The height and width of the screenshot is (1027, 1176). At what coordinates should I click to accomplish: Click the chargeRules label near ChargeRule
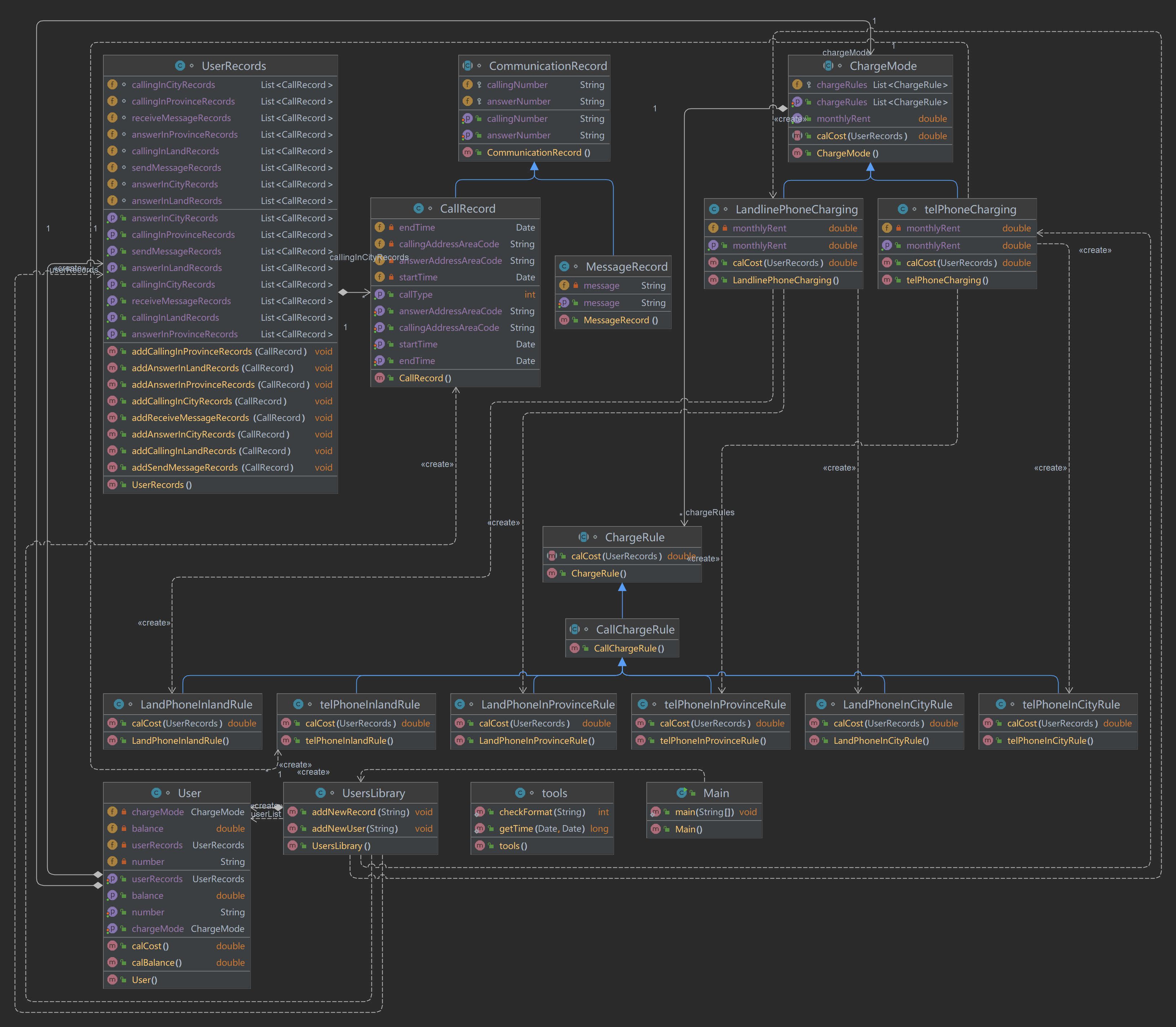709,512
